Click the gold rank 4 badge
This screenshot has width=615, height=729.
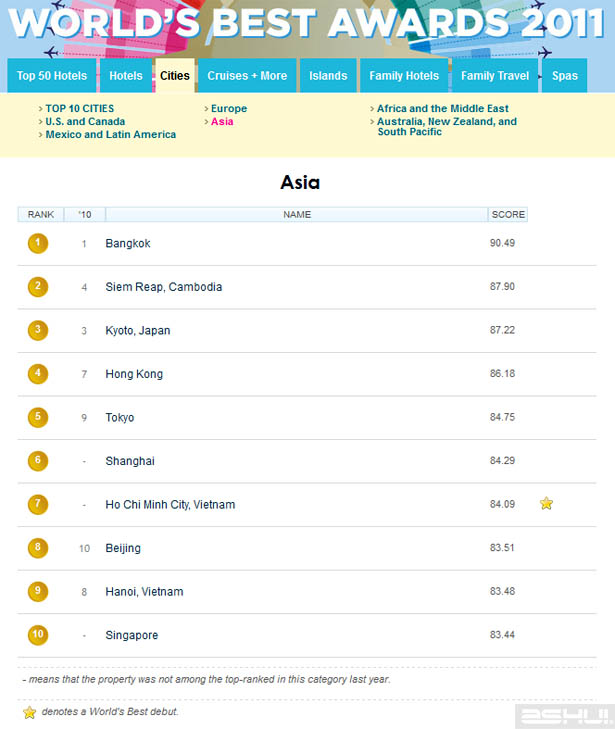coord(38,374)
